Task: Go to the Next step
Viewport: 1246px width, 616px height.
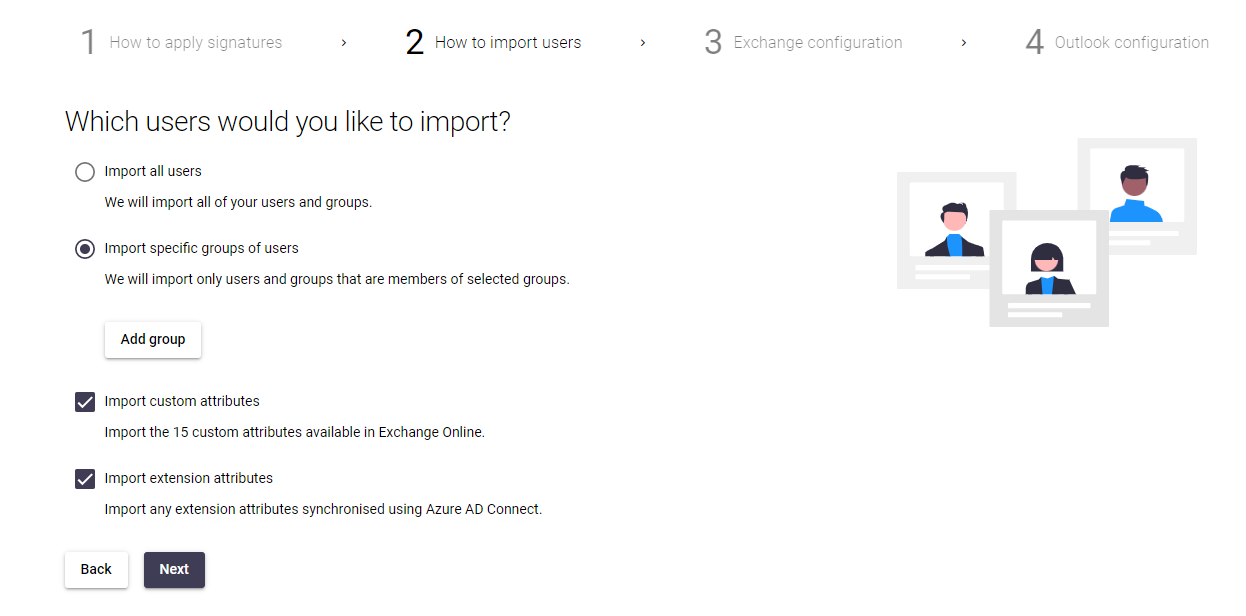Action: pyautogui.click(x=174, y=570)
